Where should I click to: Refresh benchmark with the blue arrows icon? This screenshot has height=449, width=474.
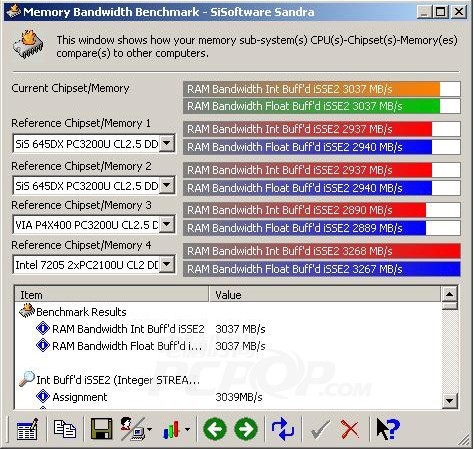[283, 429]
